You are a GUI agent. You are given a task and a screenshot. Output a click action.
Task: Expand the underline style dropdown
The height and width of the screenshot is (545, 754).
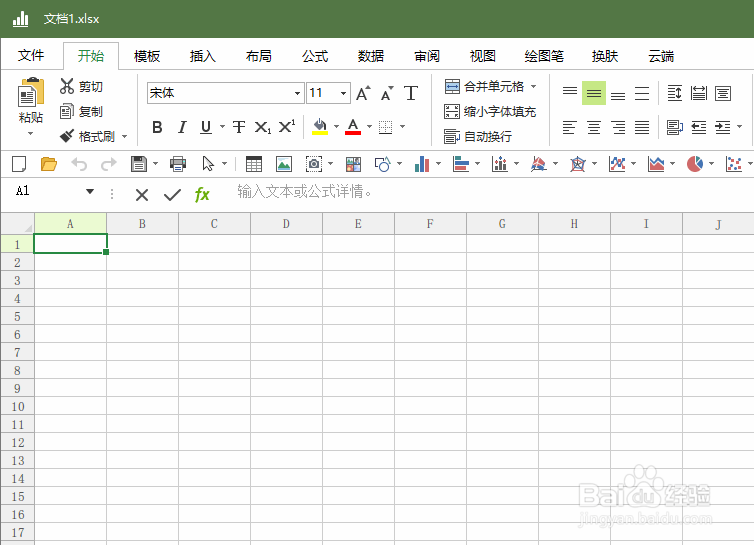[x=222, y=127]
